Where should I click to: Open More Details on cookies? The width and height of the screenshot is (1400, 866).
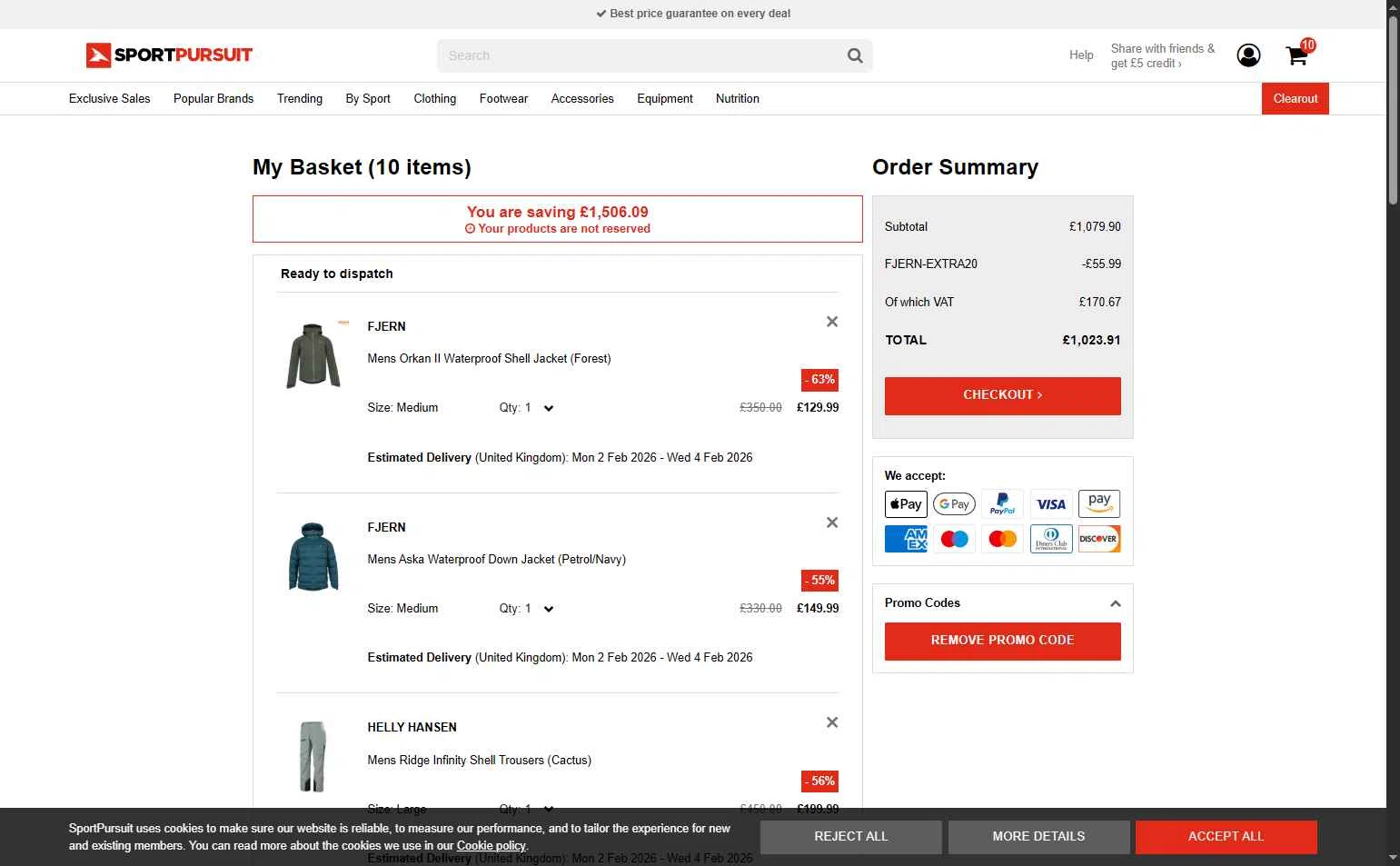tap(1038, 837)
